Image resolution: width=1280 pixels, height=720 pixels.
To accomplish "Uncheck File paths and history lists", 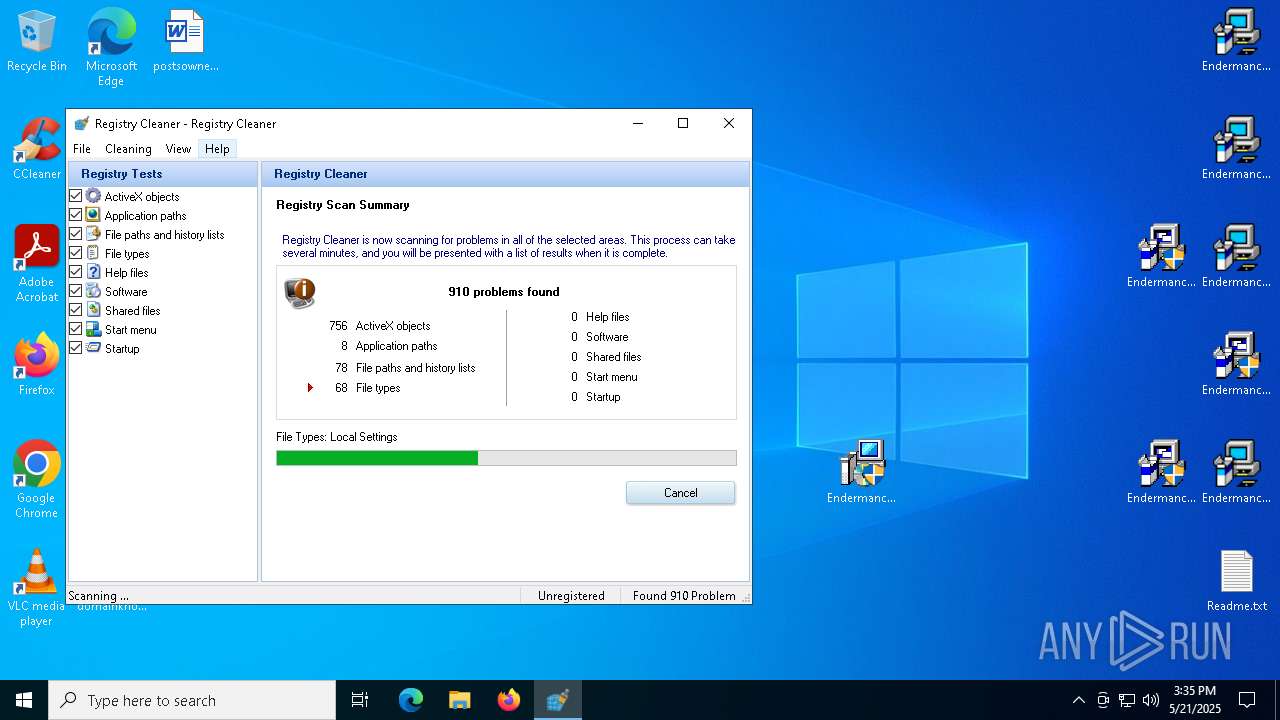I will (75, 234).
